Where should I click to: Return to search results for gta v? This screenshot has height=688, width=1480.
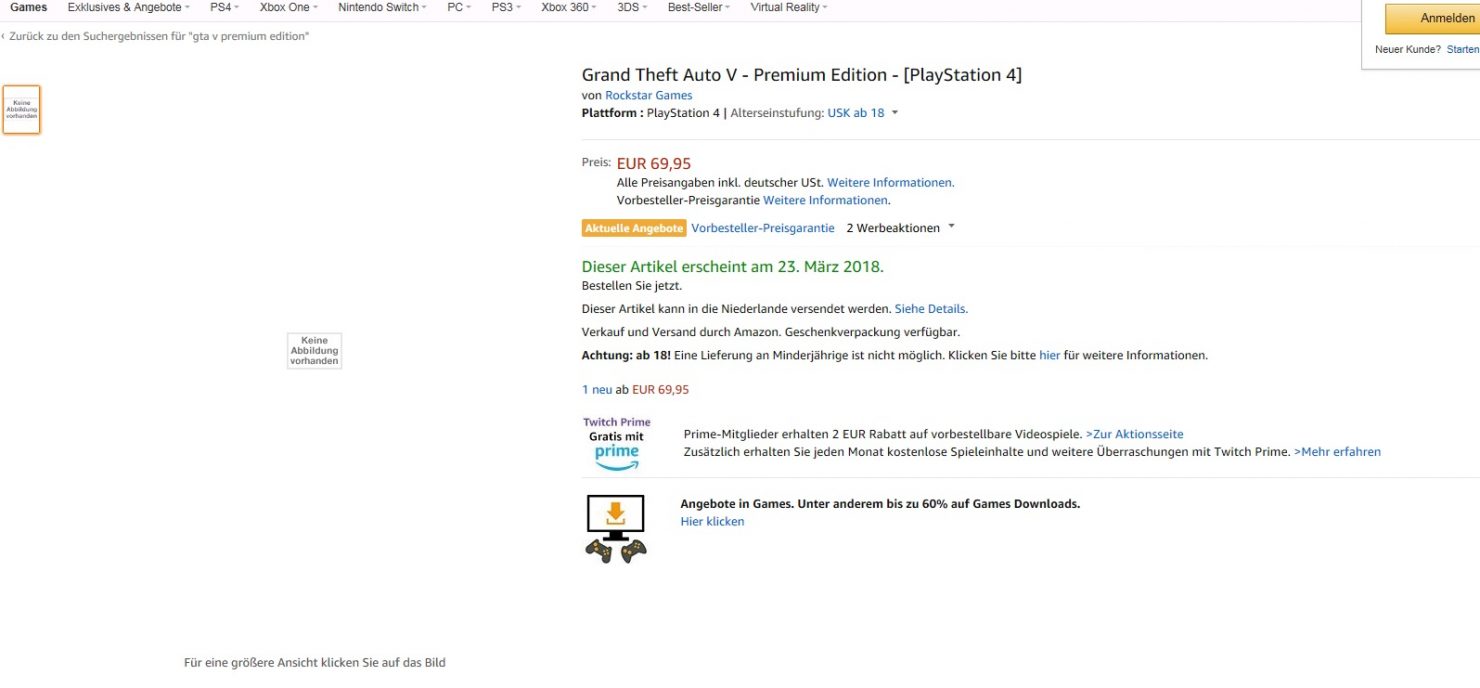(158, 36)
